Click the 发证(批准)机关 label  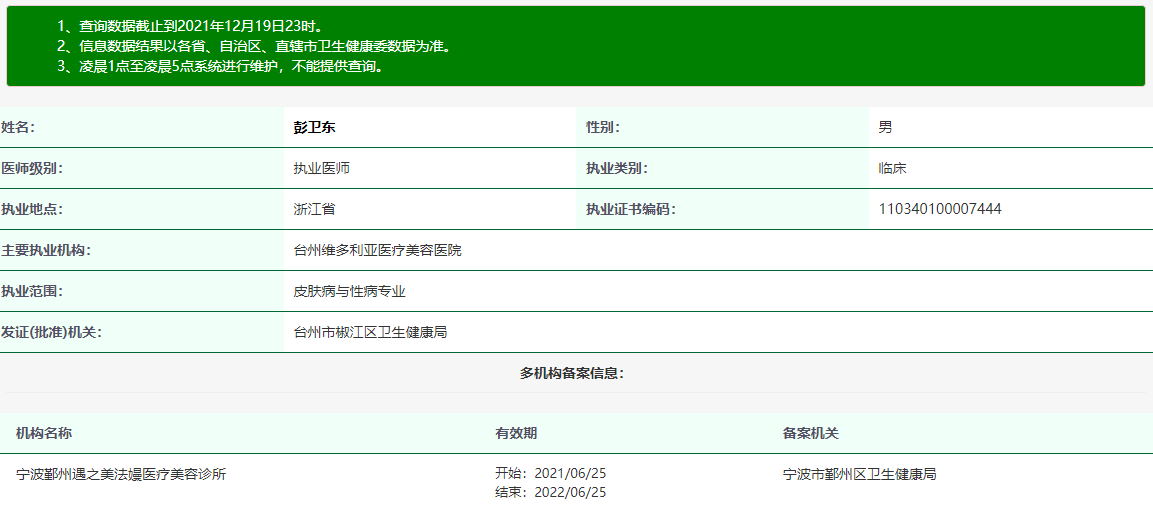(51, 333)
